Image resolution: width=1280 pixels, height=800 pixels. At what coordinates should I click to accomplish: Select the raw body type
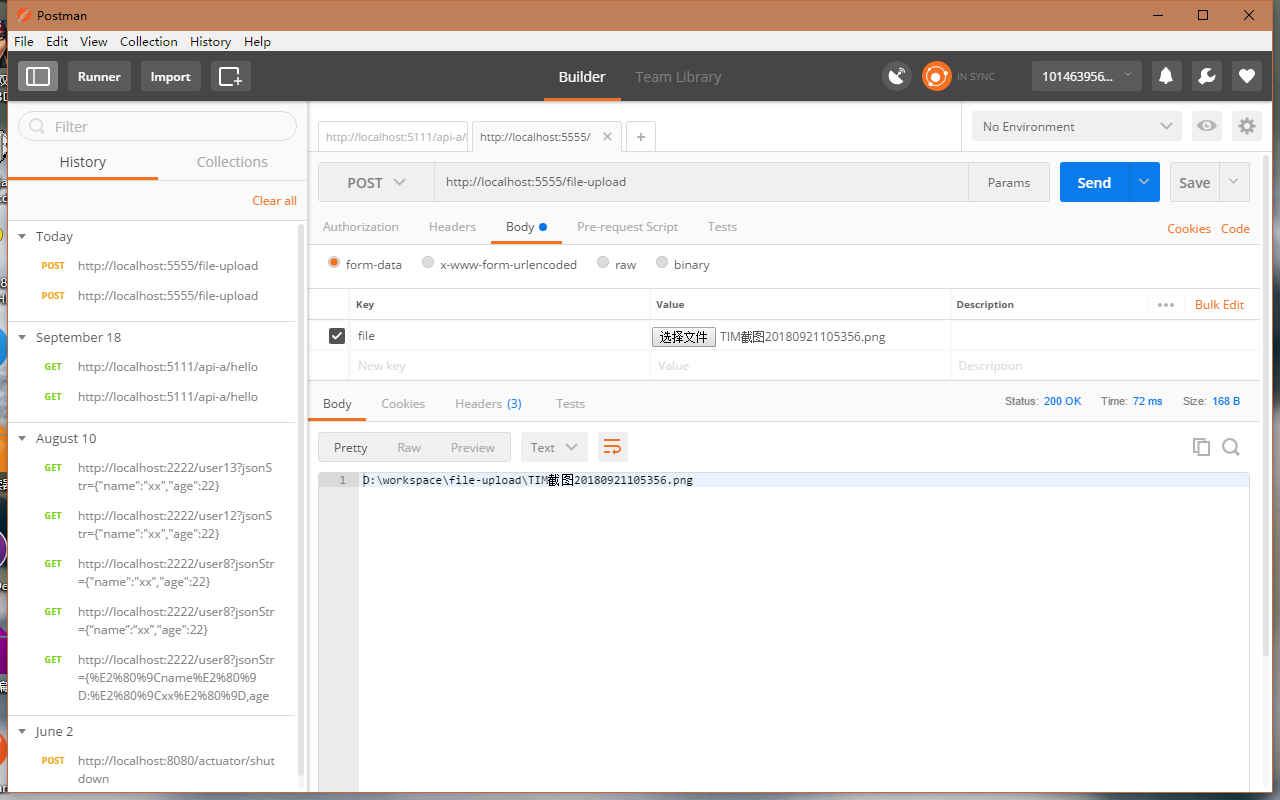pyautogui.click(x=603, y=262)
